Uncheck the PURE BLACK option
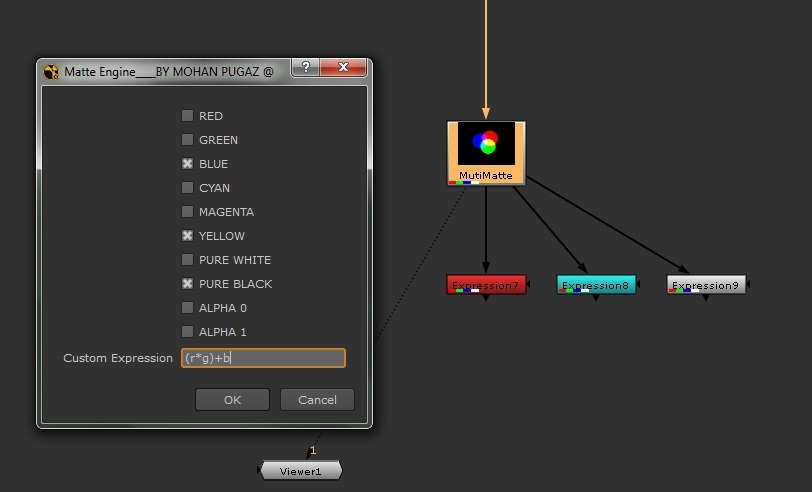812x492 pixels. click(187, 284)
